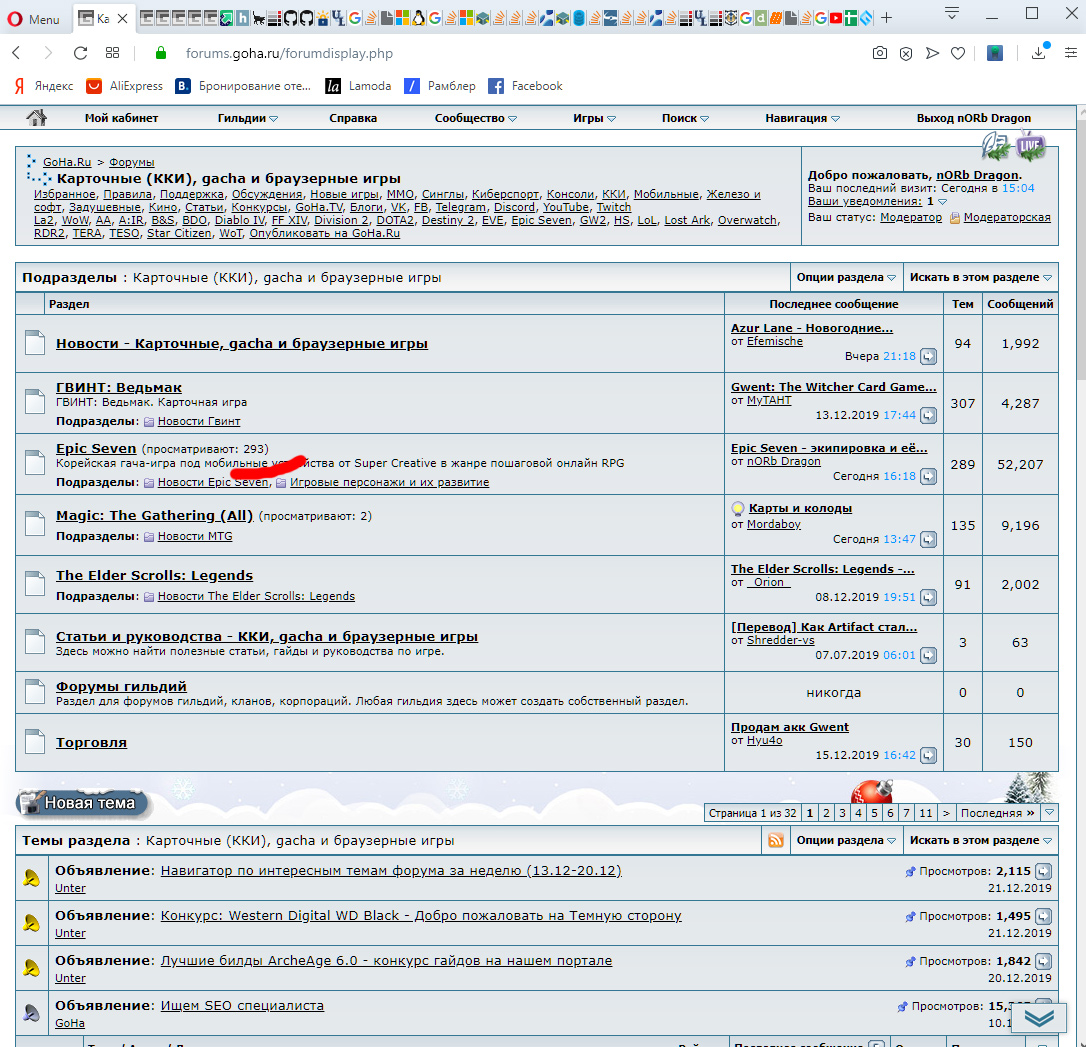
Task: Jump to last post in Shredder-vs row
Action: (928, 656)
